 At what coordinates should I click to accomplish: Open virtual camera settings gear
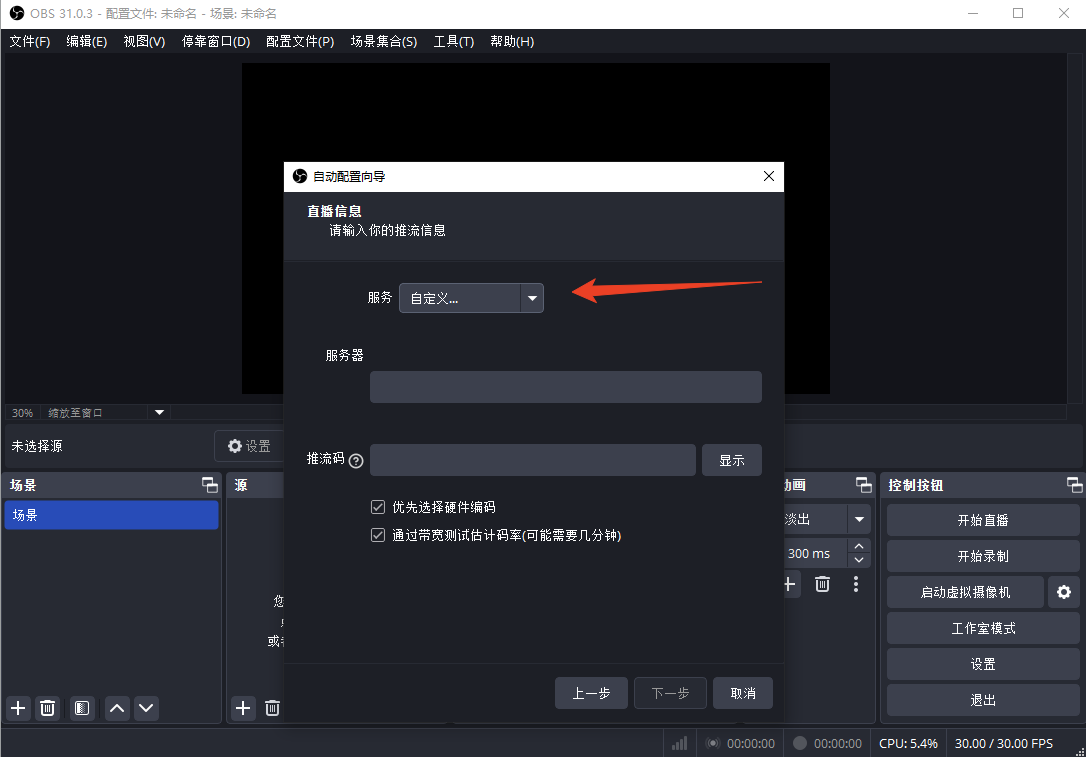coord(1063,592)
